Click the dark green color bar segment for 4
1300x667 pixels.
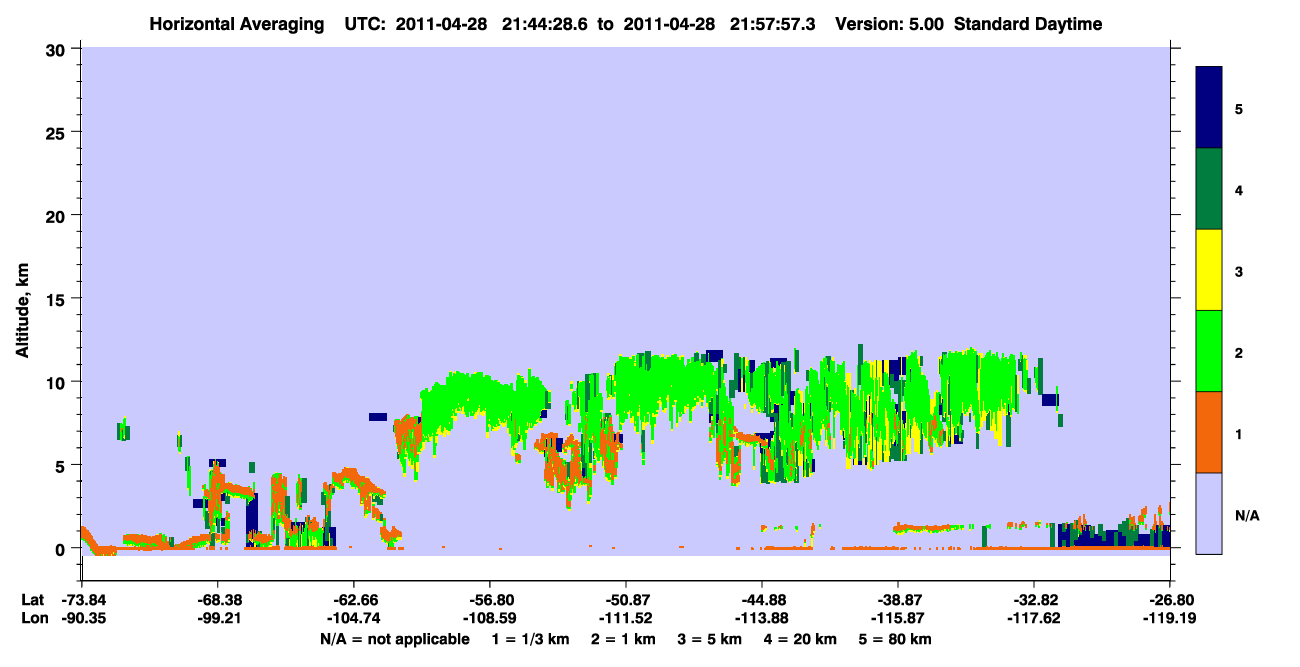pyautogui.click(x=1209, y=189)
